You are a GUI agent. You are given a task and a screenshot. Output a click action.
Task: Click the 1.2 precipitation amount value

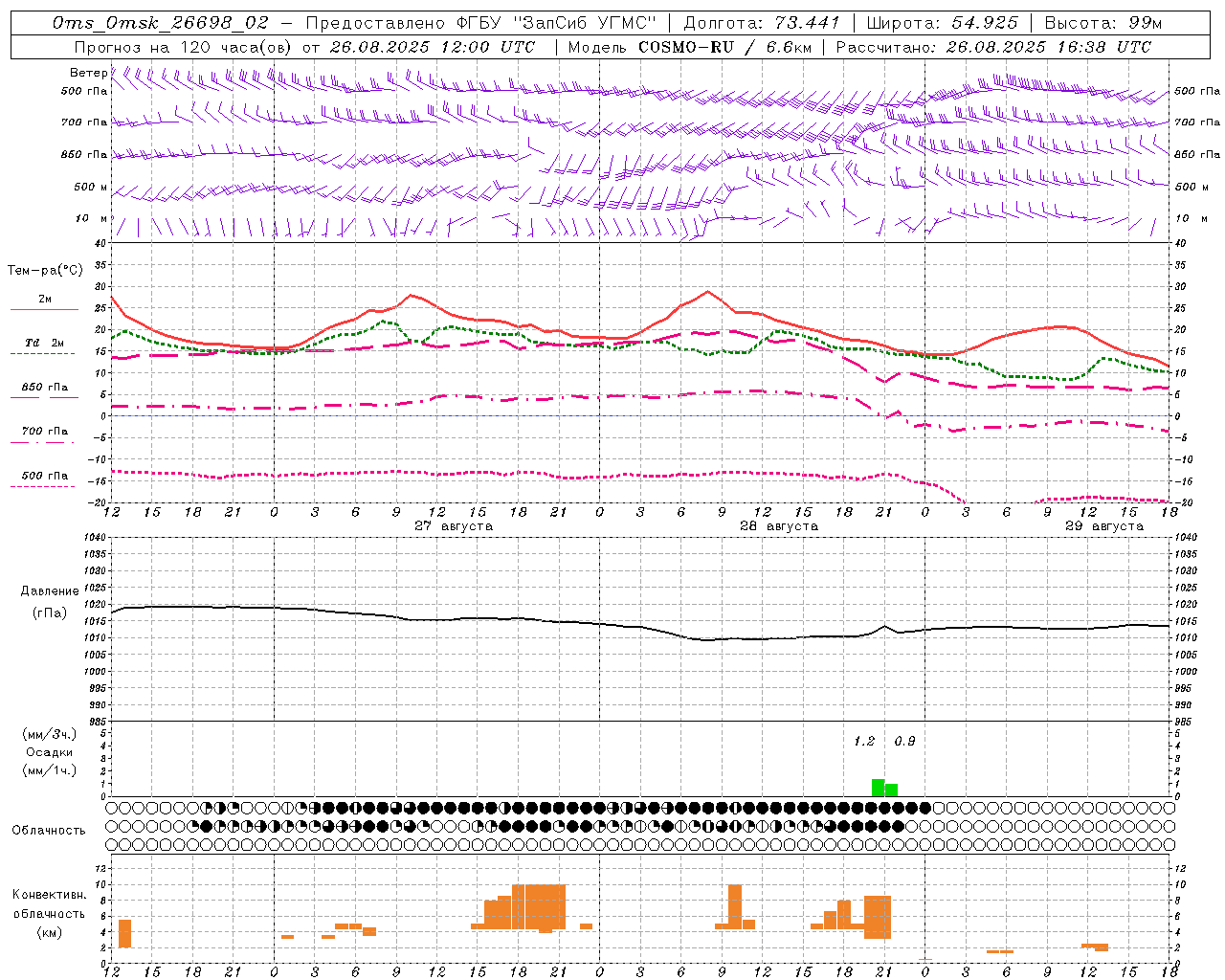click(864, 741)
